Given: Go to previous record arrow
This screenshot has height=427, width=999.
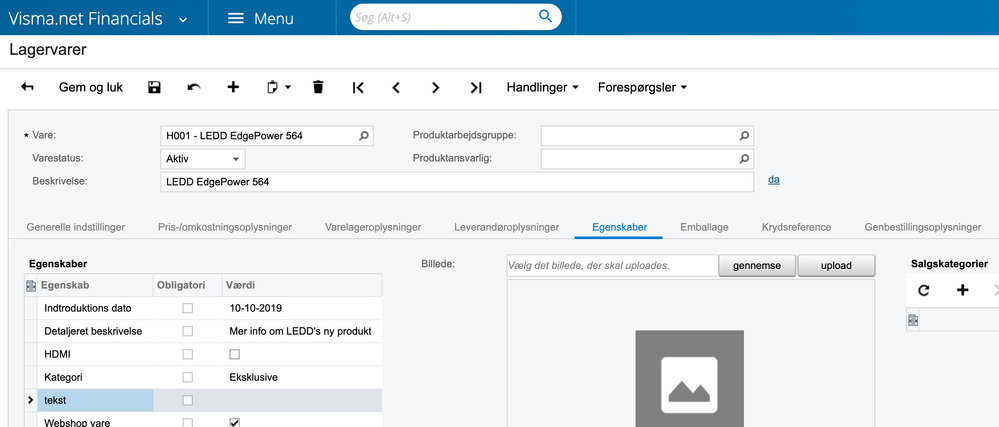Looking at the screenshot, I should (396, 87).
